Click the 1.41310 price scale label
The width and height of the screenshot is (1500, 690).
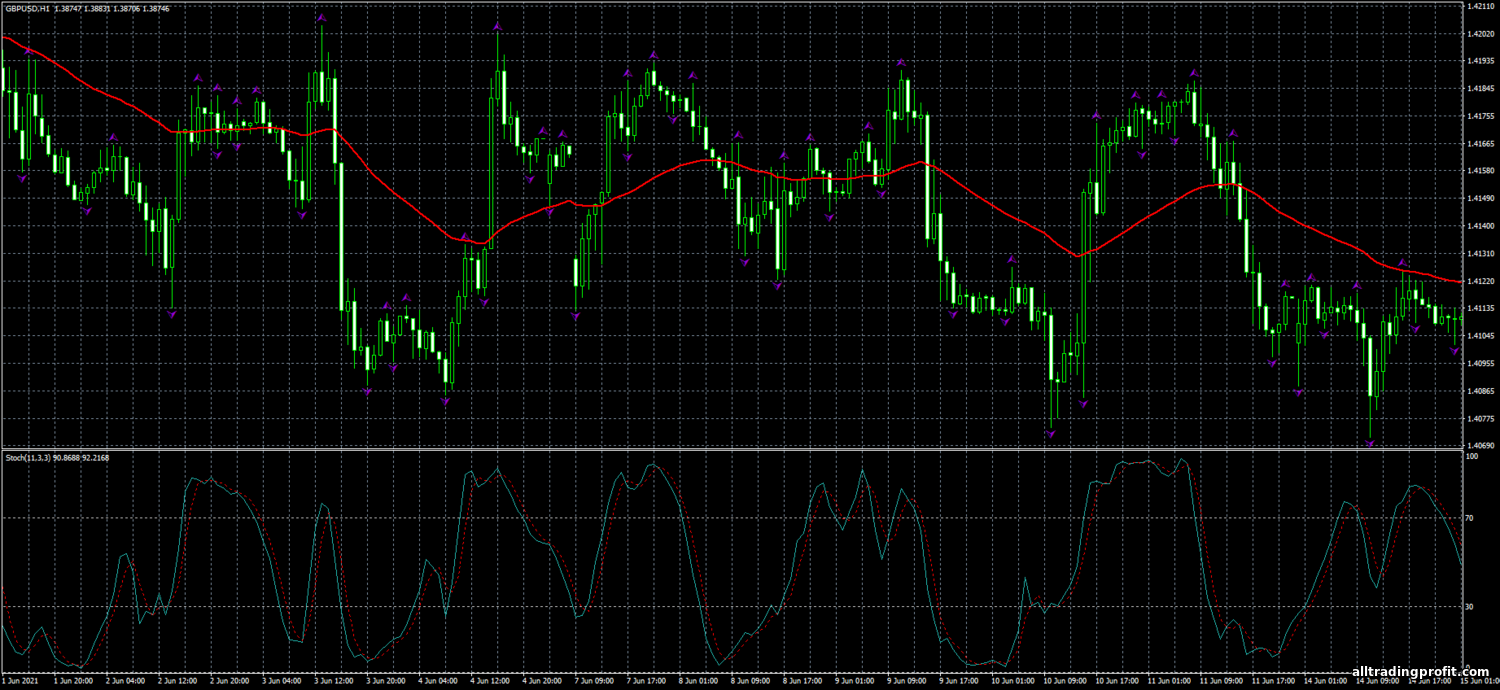(x=1481, y=254)
